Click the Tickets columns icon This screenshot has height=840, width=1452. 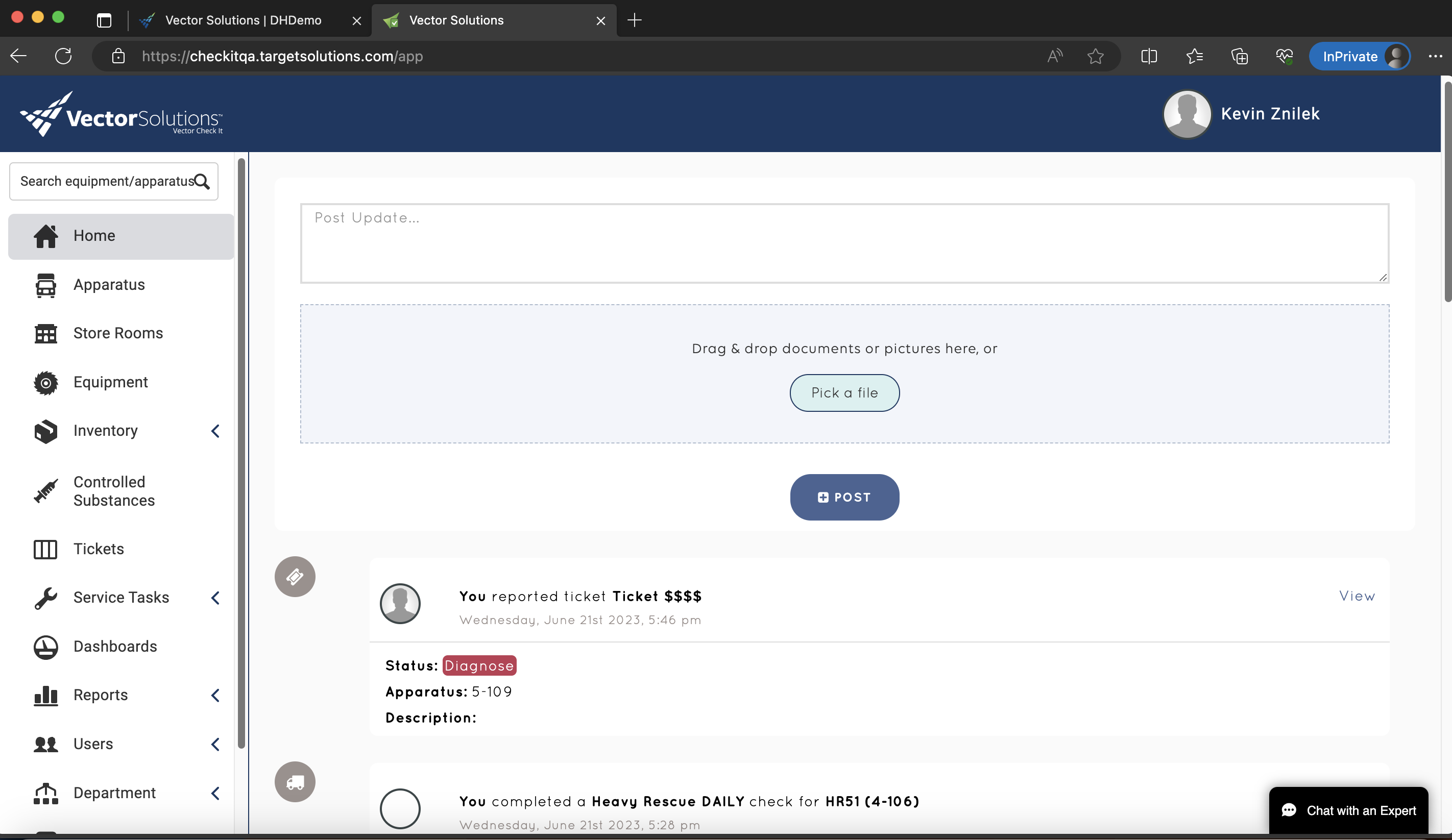(45, 549)
